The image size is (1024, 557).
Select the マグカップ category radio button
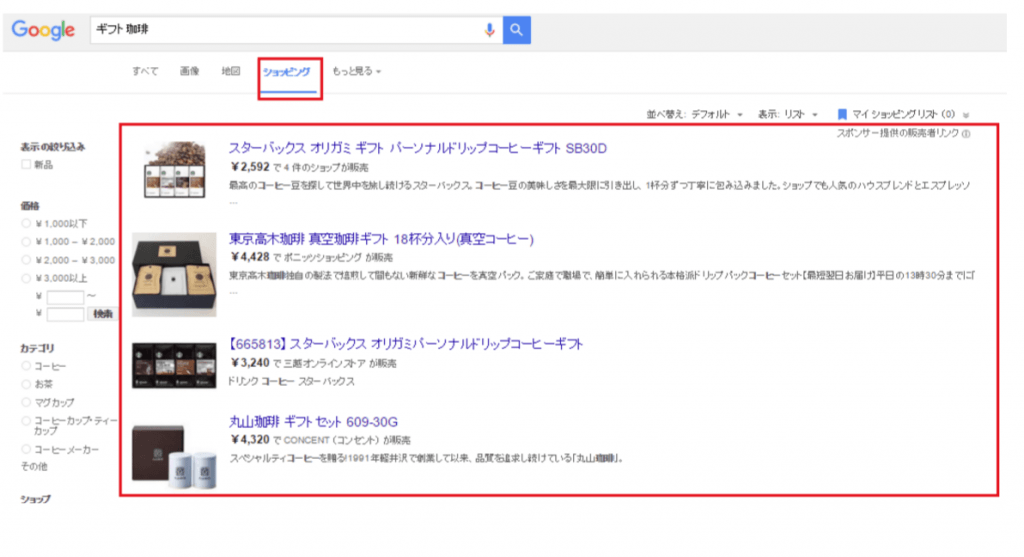tap(26, 402)
